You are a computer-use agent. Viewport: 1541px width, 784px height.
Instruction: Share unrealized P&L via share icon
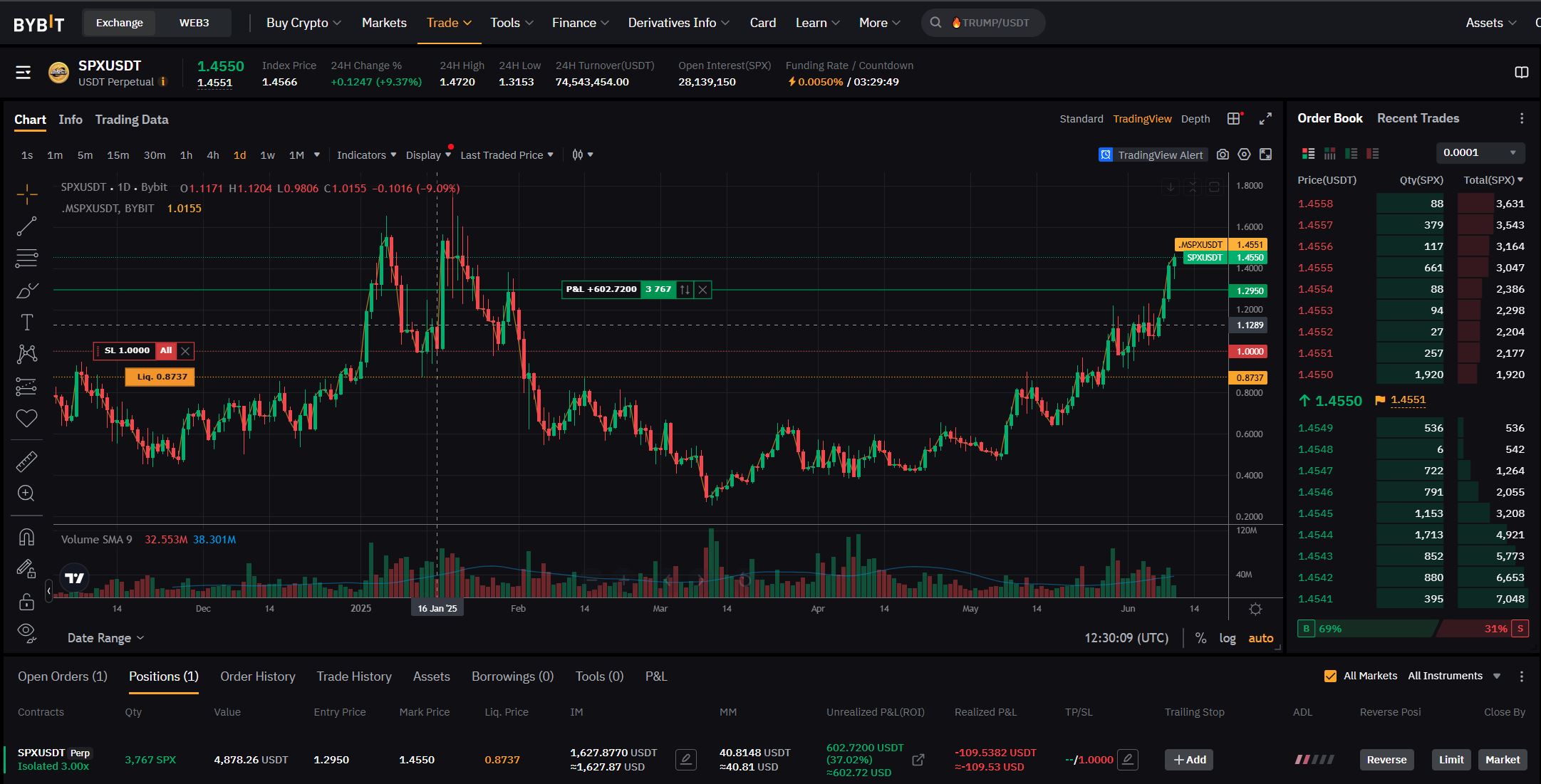click(x=918, y=760)
